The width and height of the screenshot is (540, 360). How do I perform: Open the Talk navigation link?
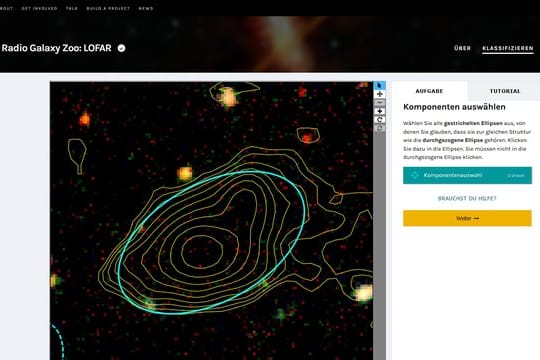(72, 8)
